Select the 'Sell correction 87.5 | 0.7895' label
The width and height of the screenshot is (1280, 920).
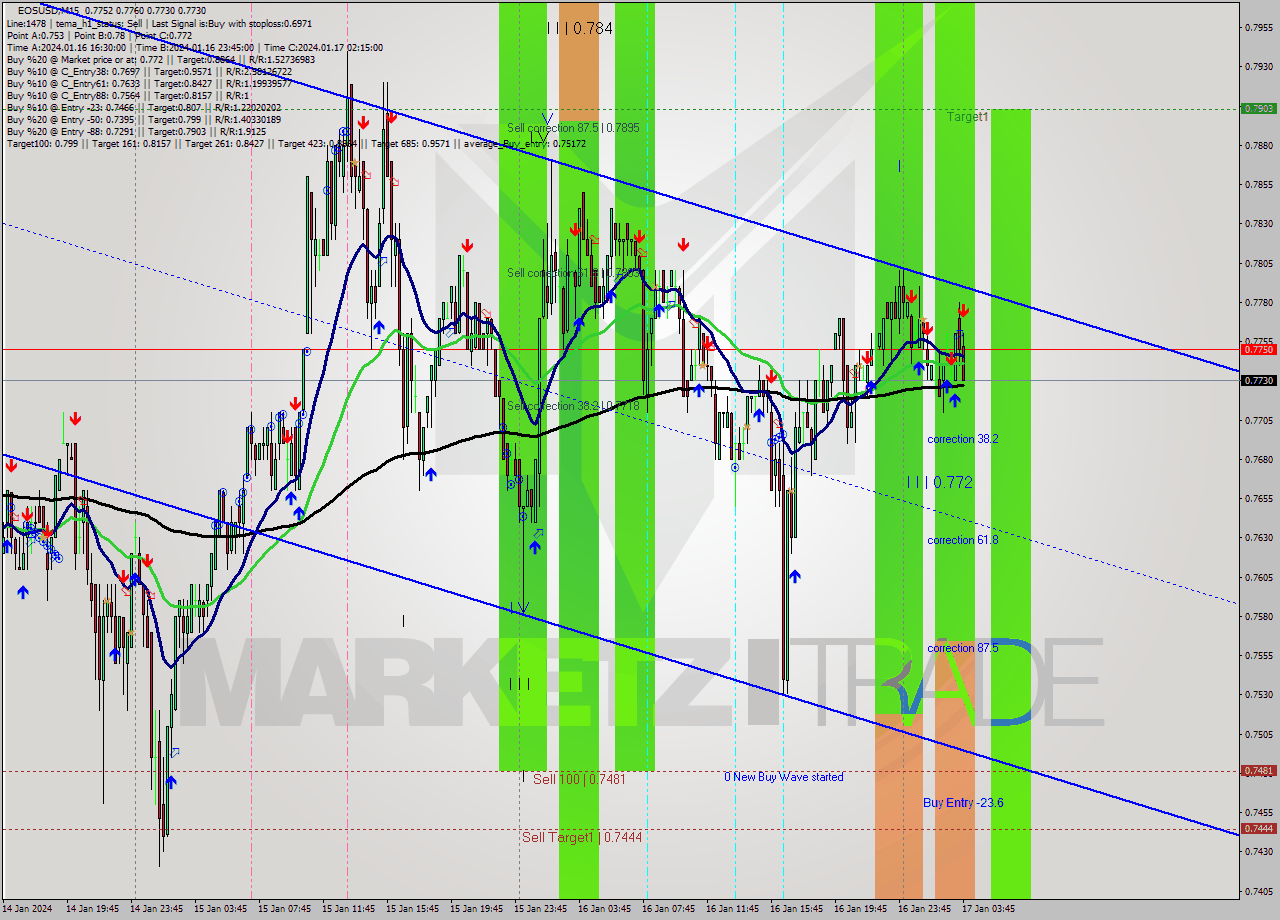coord(573,128)
